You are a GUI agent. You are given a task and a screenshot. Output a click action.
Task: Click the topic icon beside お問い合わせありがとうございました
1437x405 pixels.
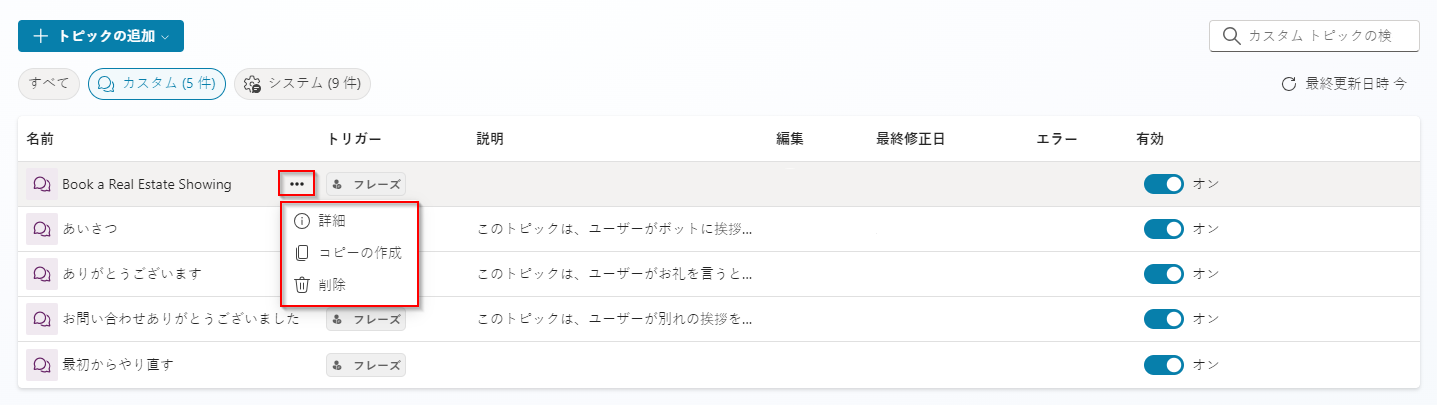(42, 319)
